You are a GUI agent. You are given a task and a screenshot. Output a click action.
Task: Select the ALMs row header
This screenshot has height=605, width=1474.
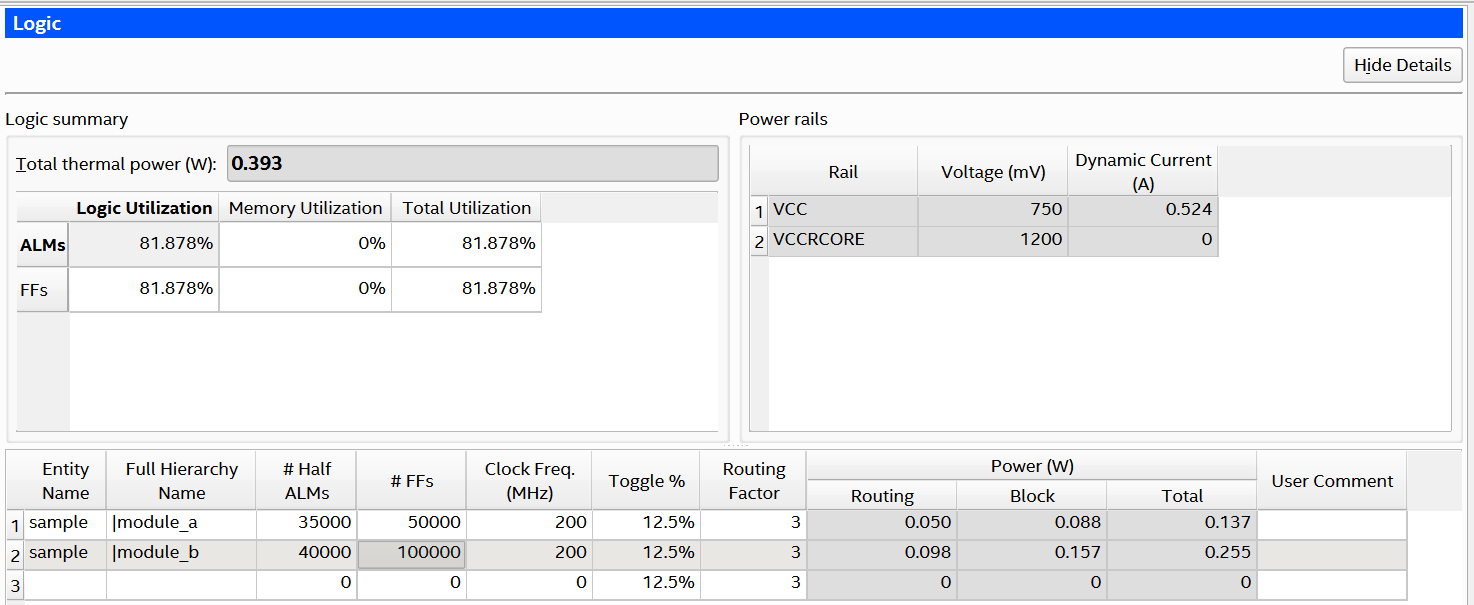coord(42,244)
